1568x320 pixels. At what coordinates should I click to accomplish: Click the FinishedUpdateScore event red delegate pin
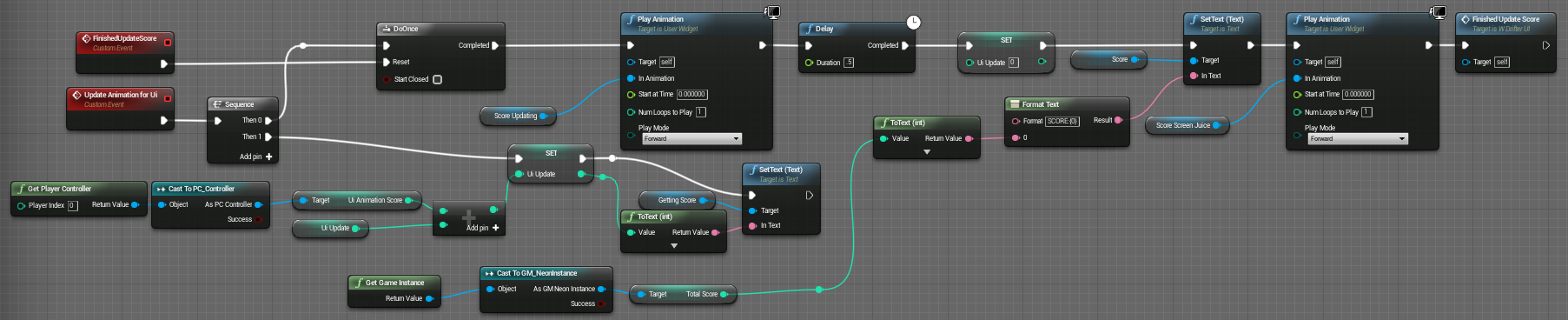pos(168,43)
